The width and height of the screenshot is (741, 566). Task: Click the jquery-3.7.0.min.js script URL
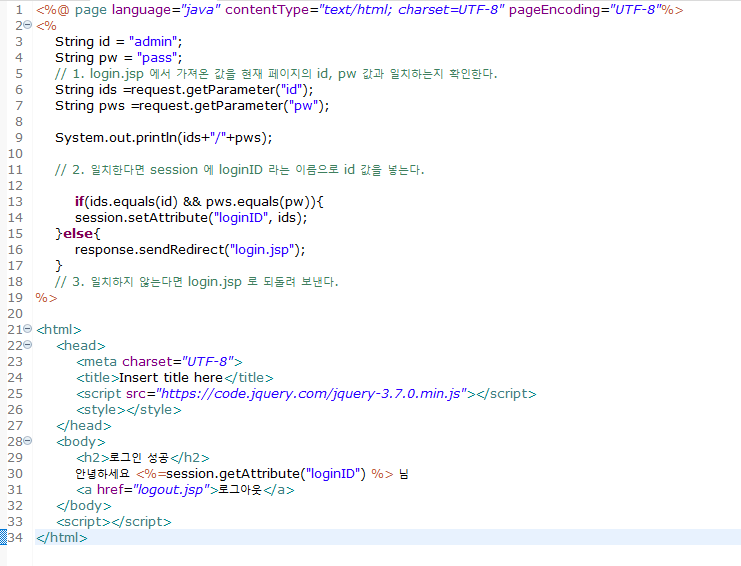(x=311, y=394)
